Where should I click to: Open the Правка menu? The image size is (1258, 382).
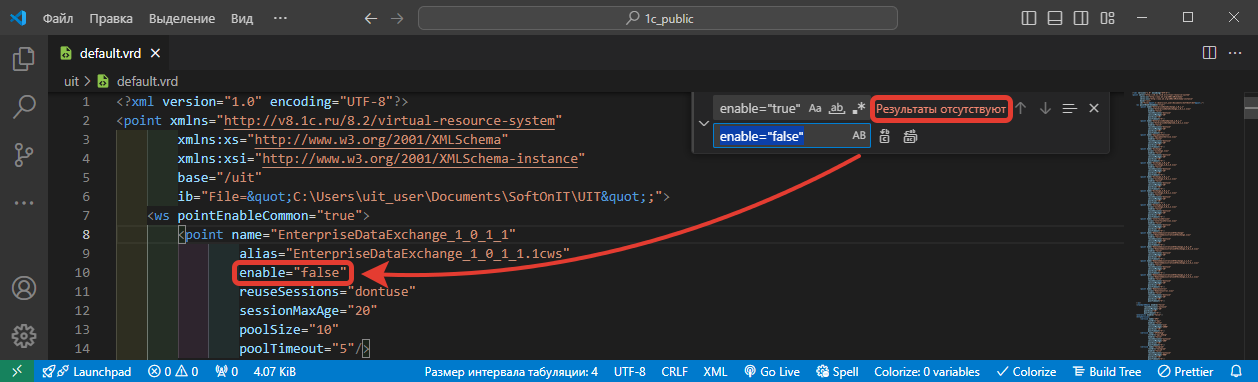pyautogui.click(x=110, y=18)
